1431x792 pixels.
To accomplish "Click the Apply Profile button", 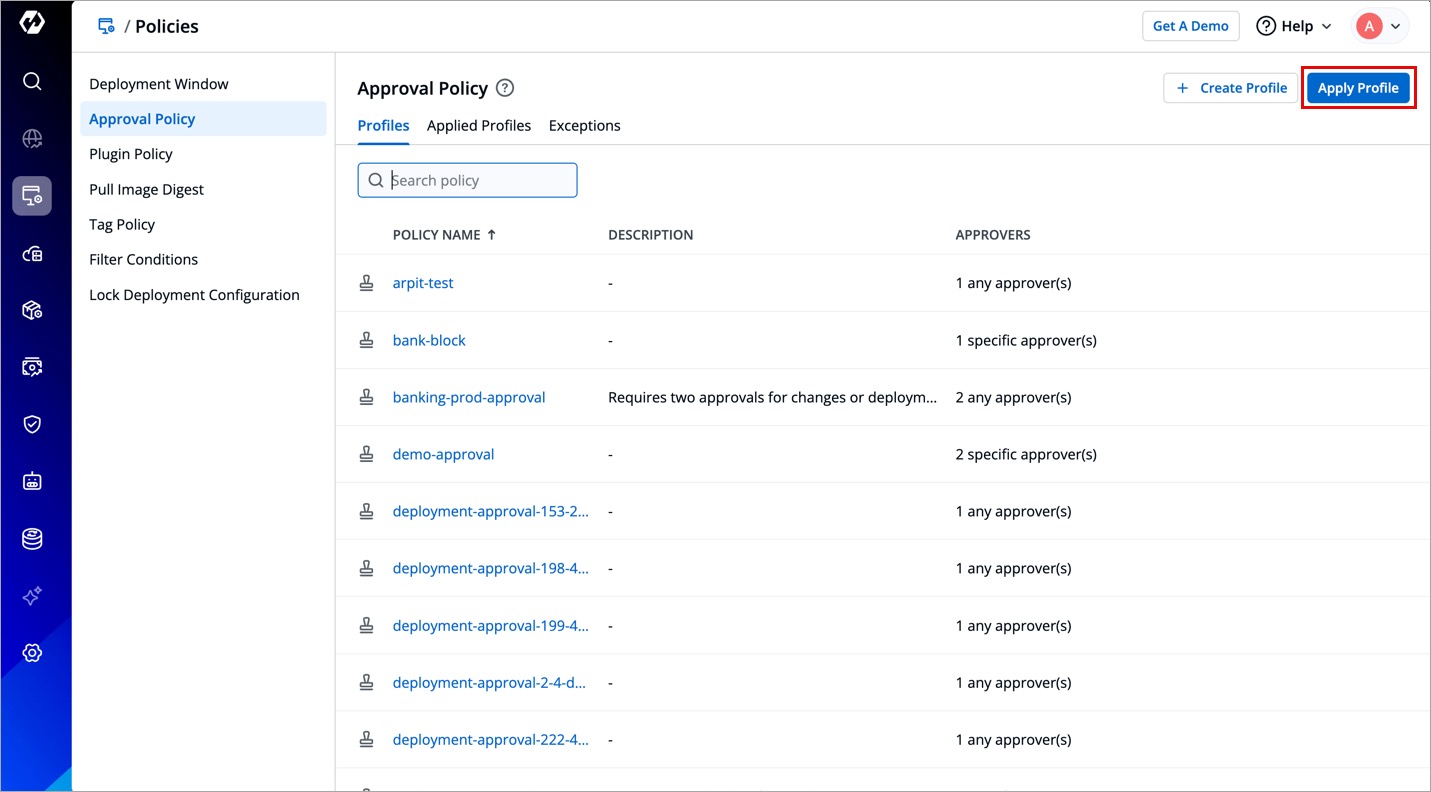I will (1357, 88).
